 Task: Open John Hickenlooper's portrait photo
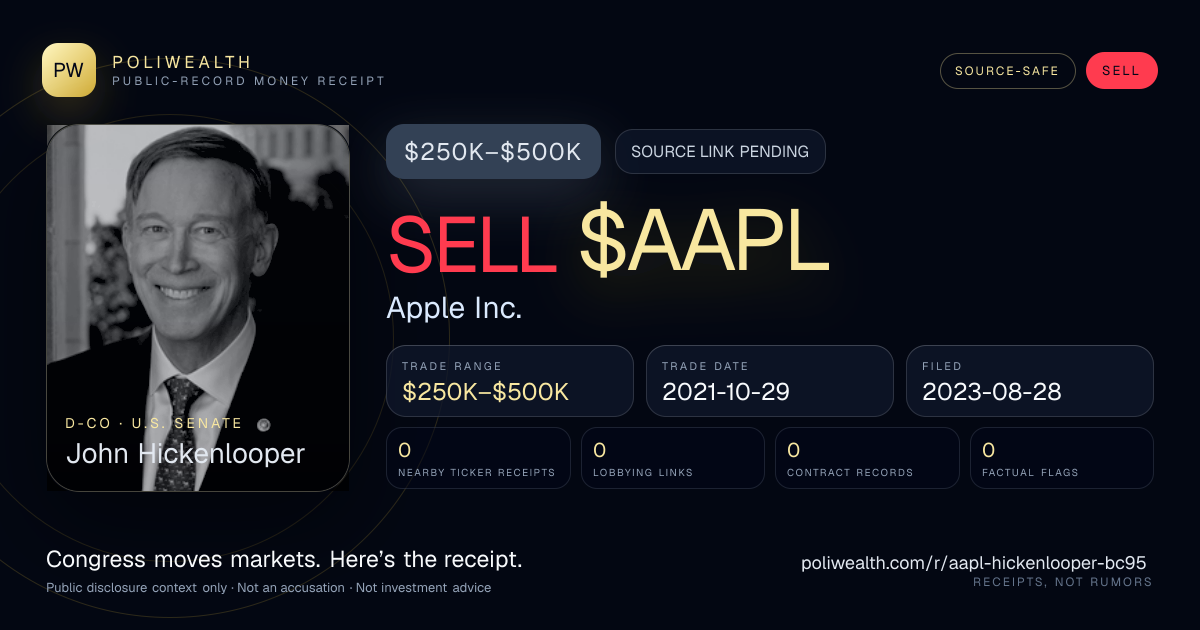198,308
